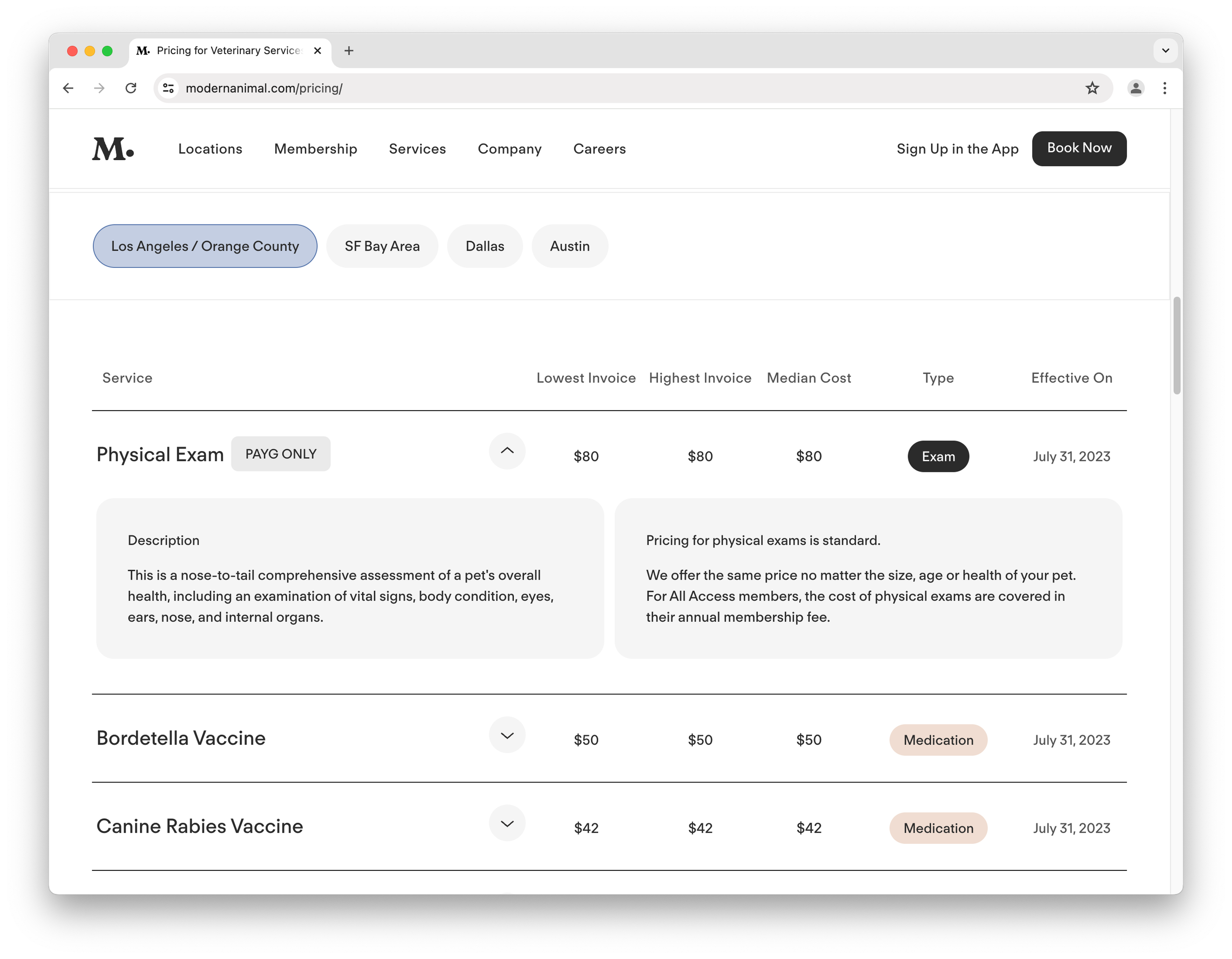
Task: Expand Canine Rabies Vaccine details
Action: pyautogui.click(x=506, y=823)
